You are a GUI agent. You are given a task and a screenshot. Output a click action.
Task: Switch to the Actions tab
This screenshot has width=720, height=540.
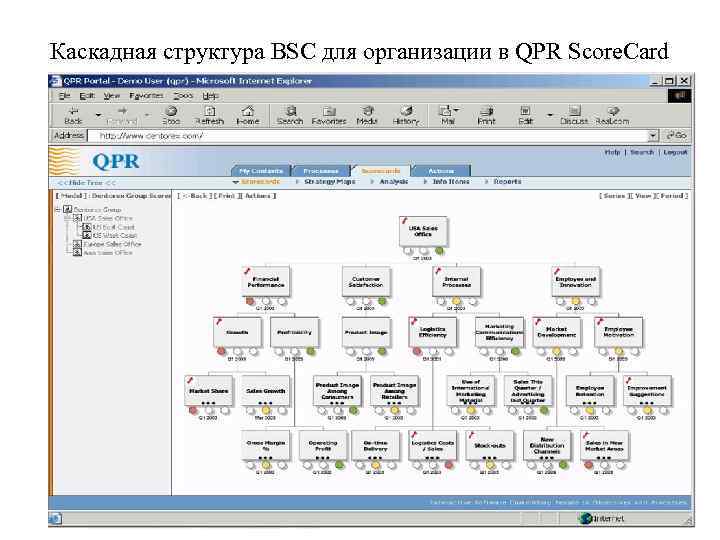tap(441, 171)
